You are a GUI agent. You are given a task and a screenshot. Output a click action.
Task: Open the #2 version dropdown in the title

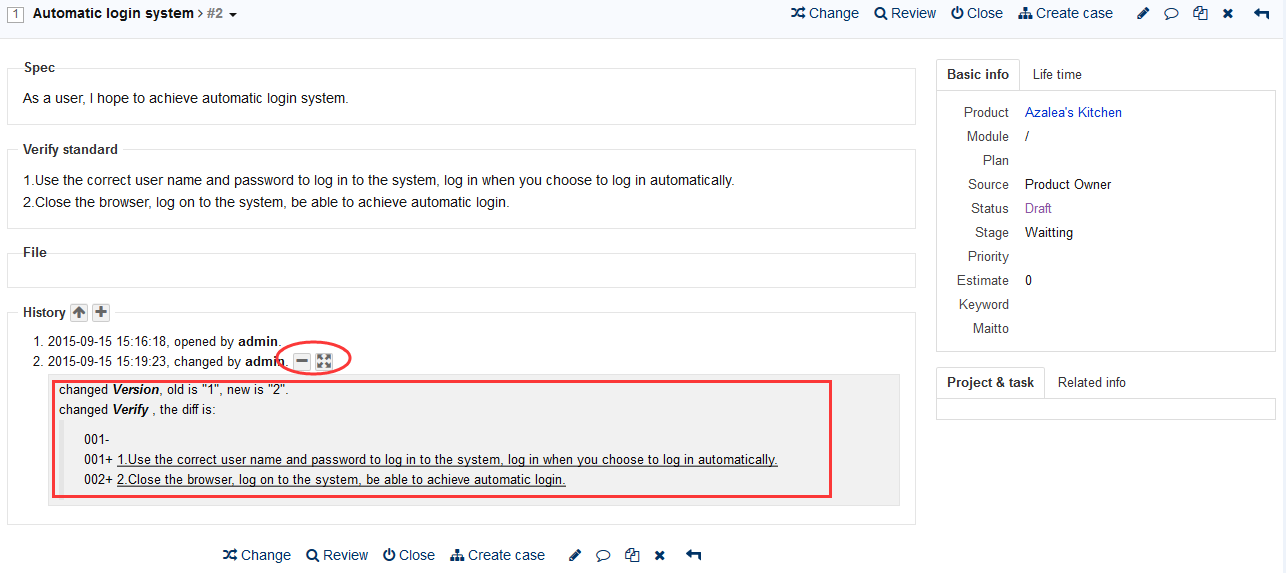(x=221, y=14)
